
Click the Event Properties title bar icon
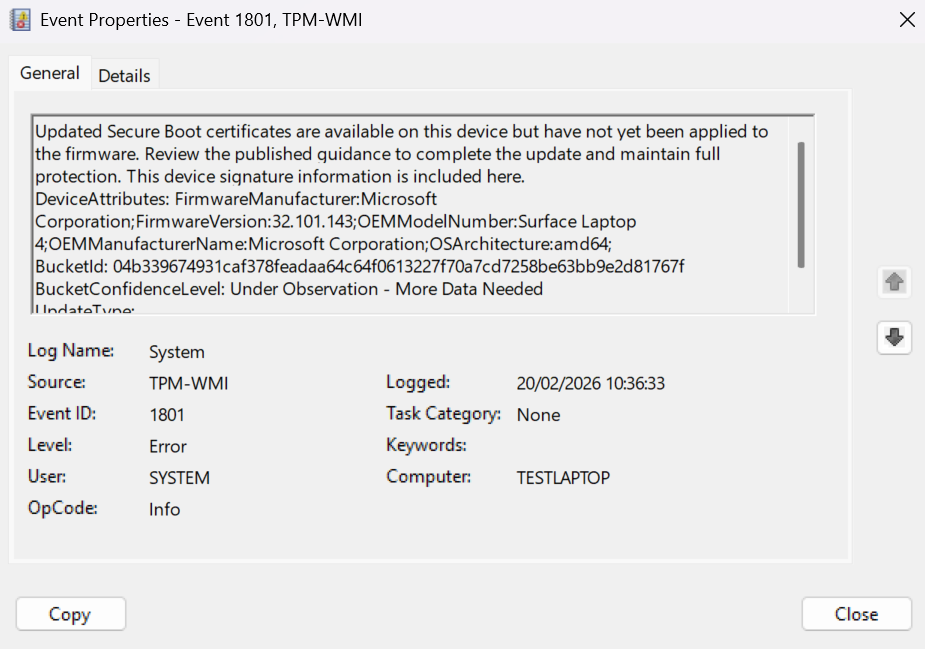[20, 20]
